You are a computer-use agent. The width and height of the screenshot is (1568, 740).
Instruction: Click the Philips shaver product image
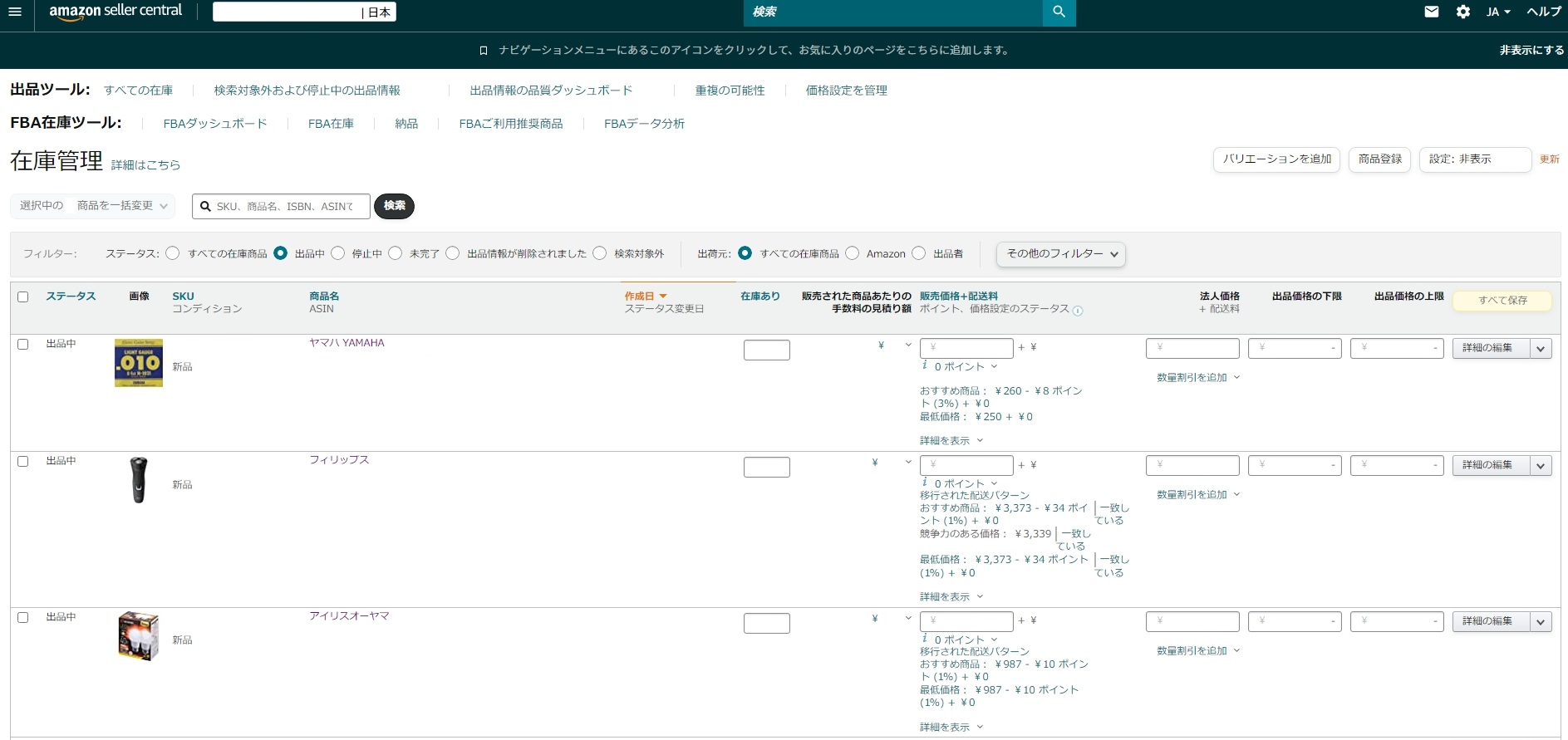tap(139, 480)
